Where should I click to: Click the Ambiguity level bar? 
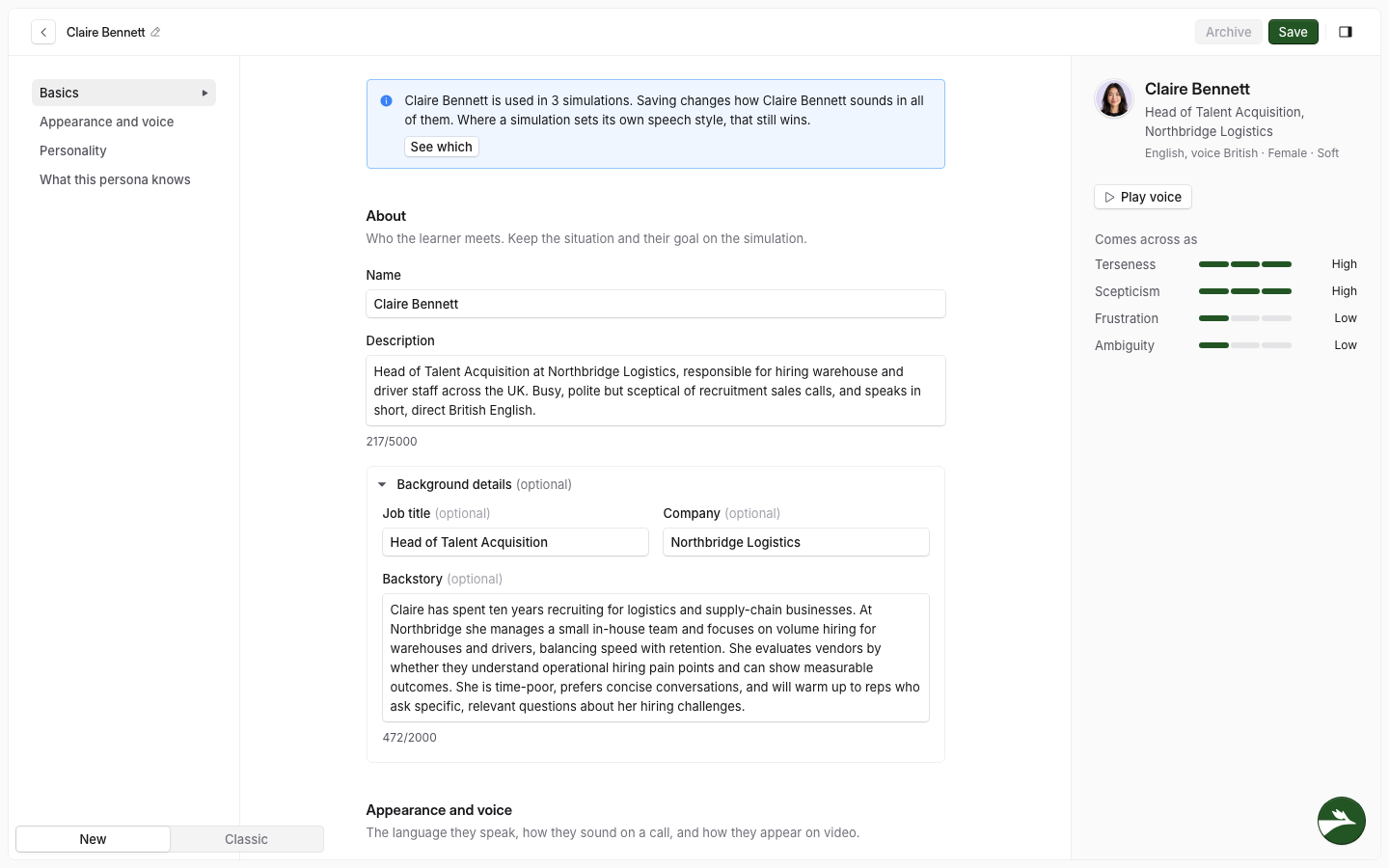(1245, 345)
